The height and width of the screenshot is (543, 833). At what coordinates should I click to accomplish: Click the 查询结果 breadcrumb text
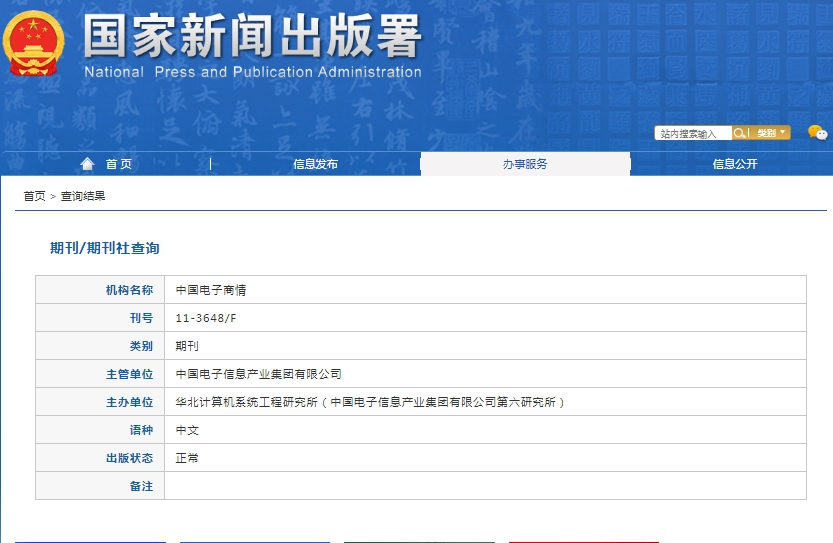83,196
